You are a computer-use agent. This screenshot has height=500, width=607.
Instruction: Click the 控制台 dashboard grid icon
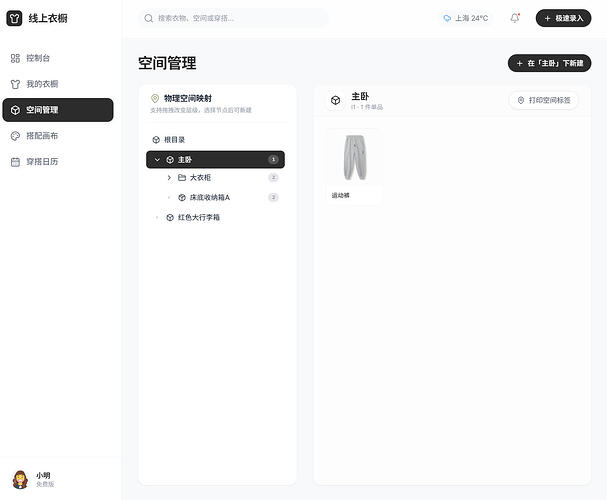(15, 58)
